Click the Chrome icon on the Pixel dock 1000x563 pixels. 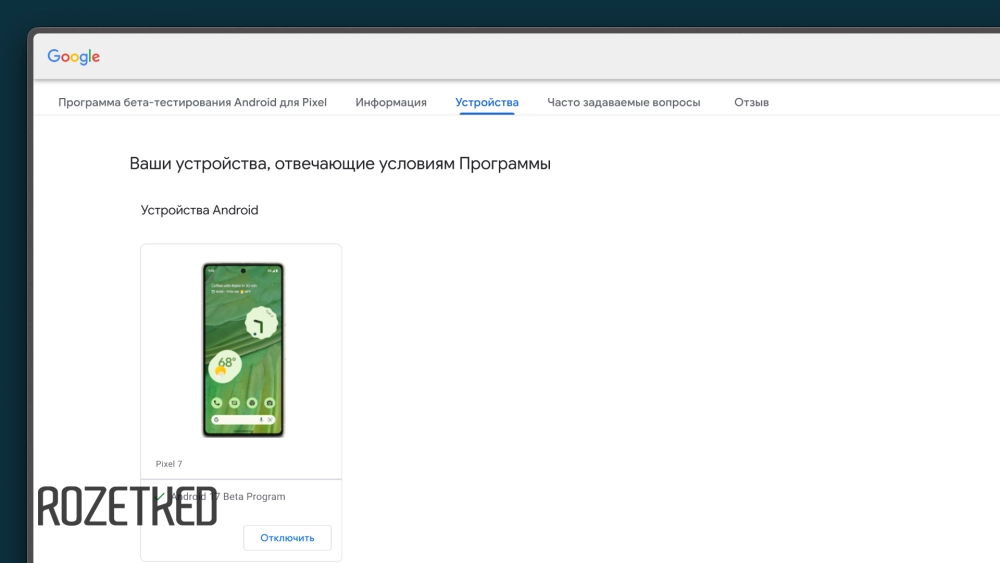252,402
